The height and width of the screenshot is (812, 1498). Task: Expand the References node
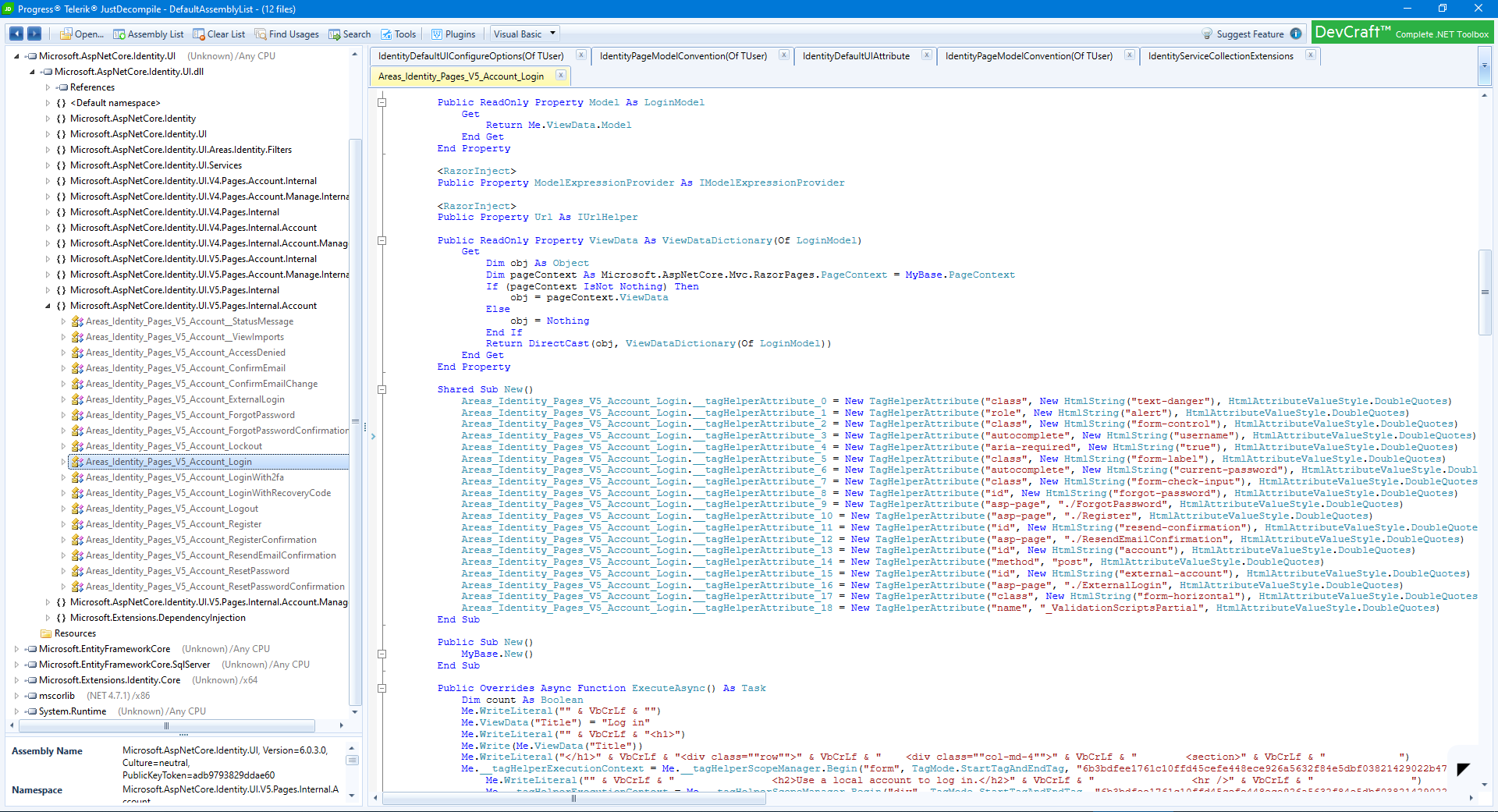click(48, 87)
